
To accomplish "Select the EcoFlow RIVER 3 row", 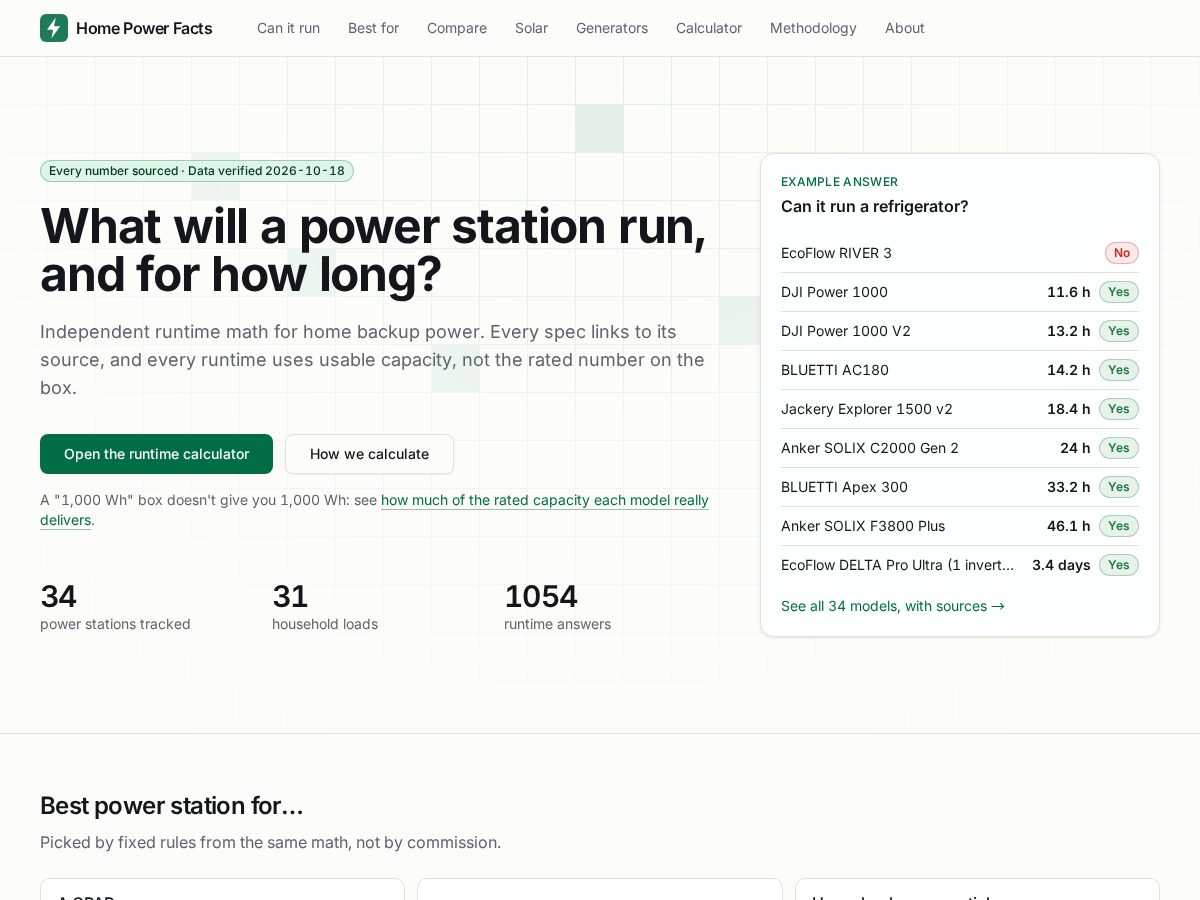I will click(960, 253).
